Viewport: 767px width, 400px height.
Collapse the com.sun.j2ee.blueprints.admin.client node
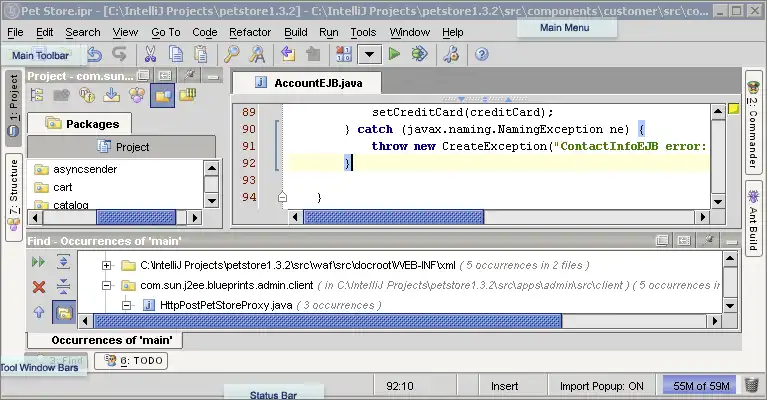pyautogui.click(x=107, y=285)
